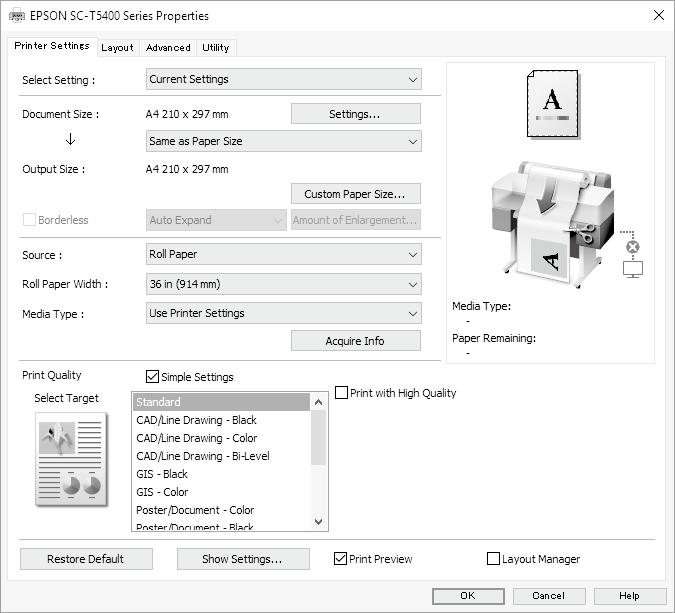Select the partially visible Poster/Document - Black item
This screenshot has height=613, width=675.
pyautogui.click(x=221, y=526)
